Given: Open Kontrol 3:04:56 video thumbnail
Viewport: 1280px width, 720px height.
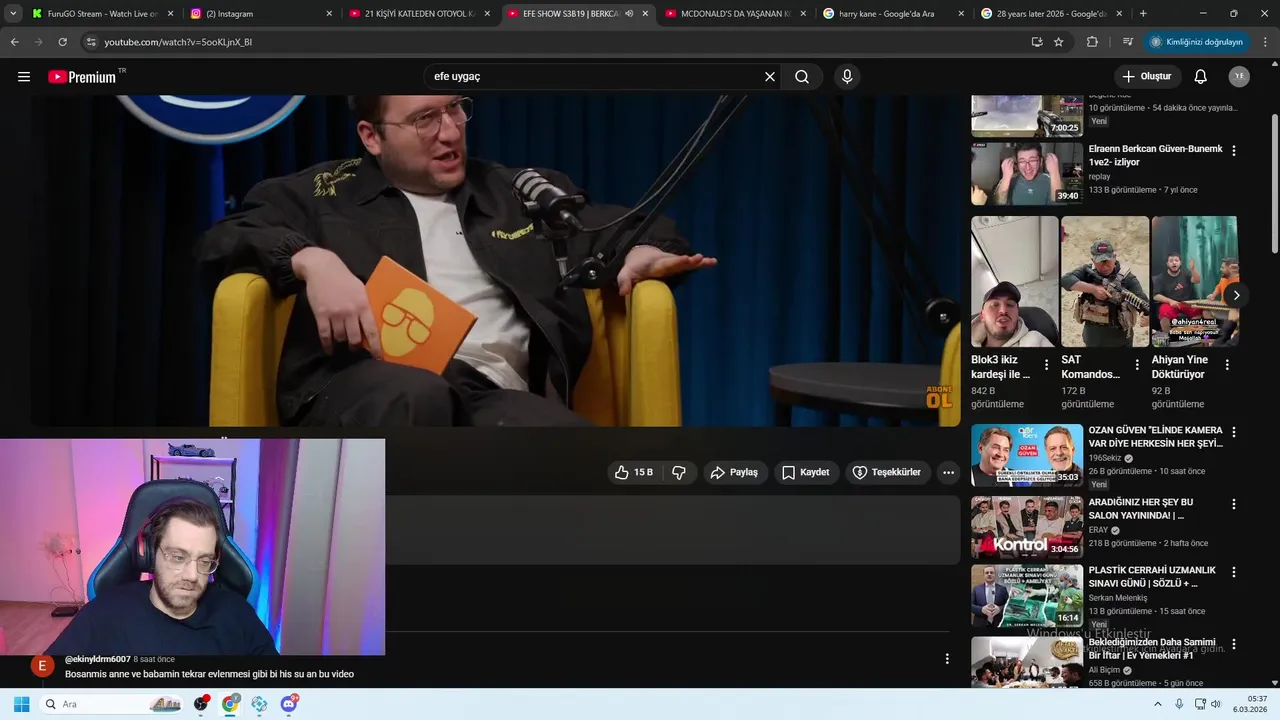Looking at the screenshot, I should click(x=1027, y=527).
